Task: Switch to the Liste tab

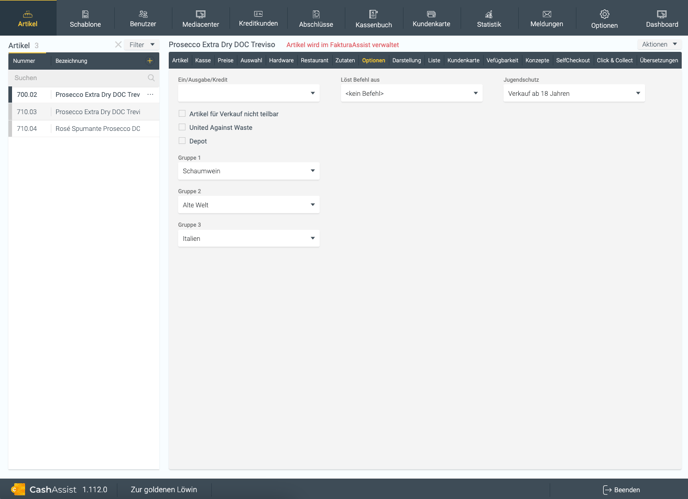Action: pos(434,61)
